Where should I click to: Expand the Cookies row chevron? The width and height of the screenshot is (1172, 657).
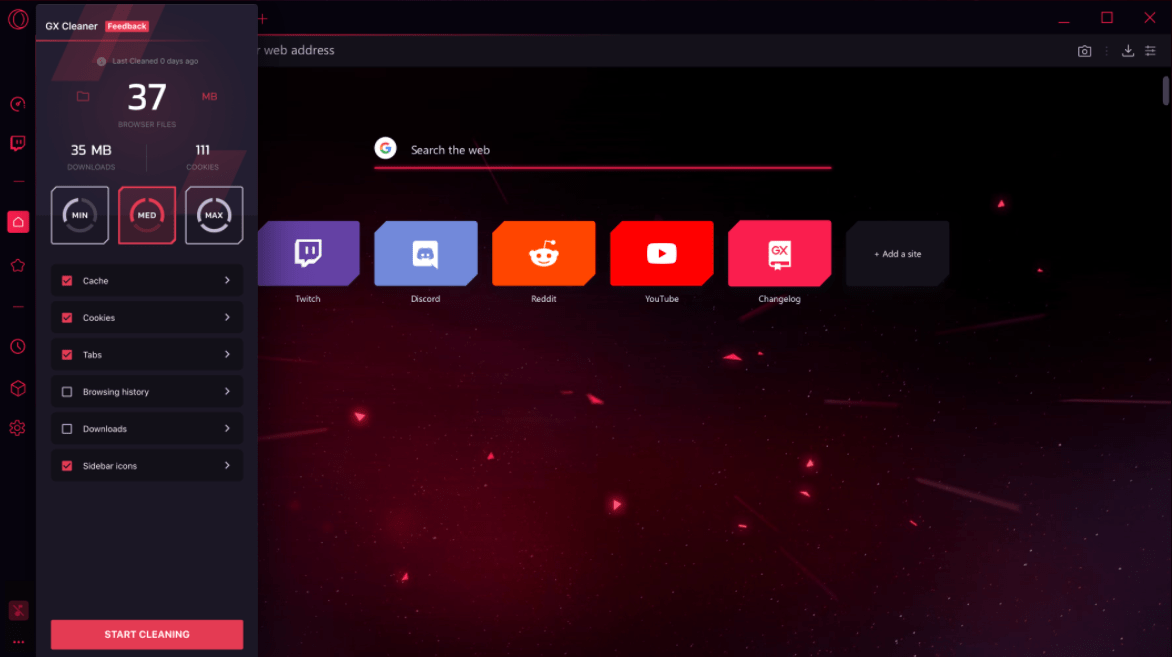click(227, 317)
